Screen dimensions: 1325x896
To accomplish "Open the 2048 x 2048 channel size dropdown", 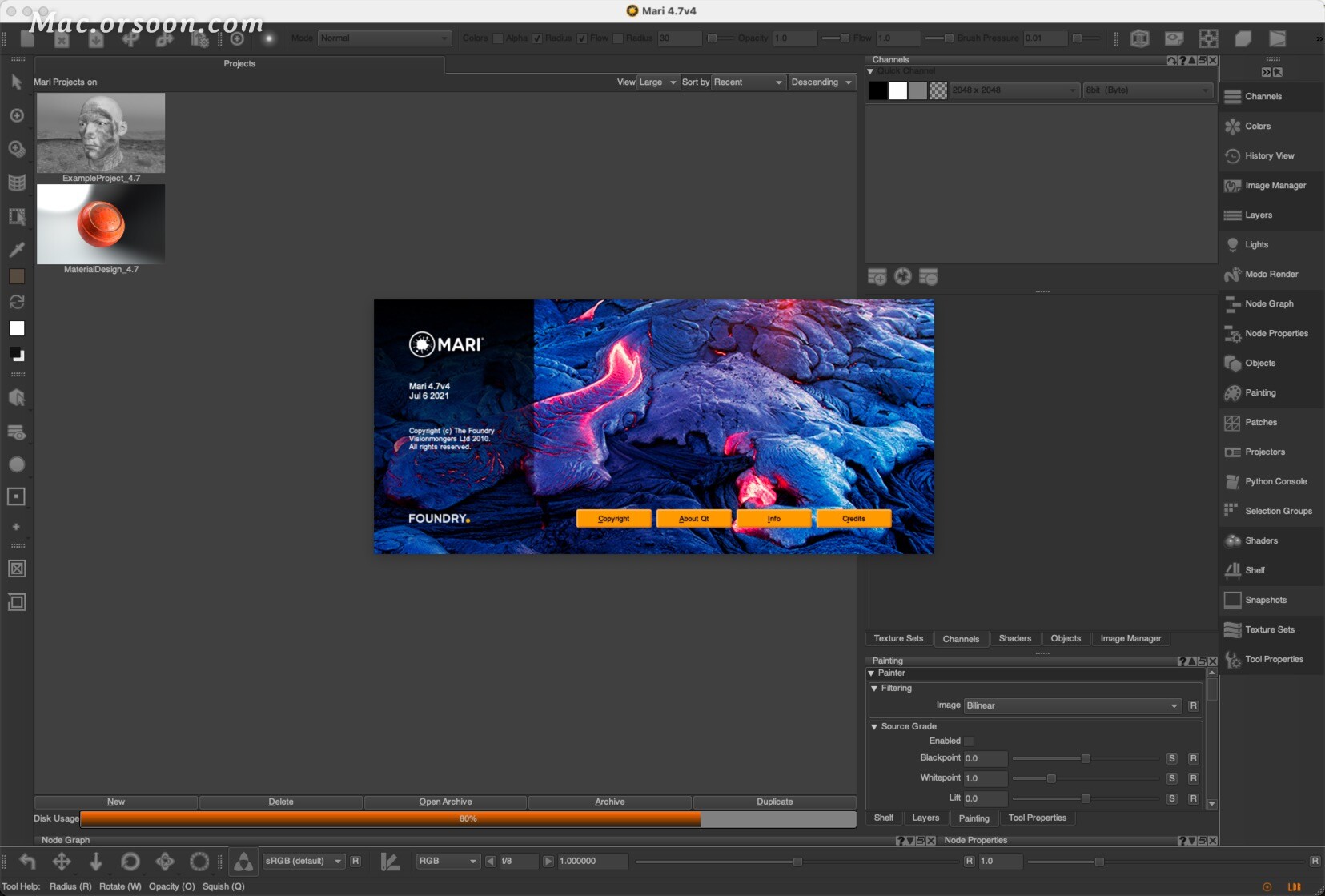I will (1014, 90).
